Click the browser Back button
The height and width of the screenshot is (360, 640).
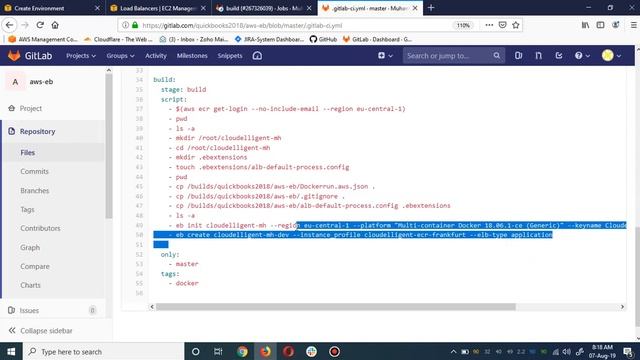coord(10,25)
